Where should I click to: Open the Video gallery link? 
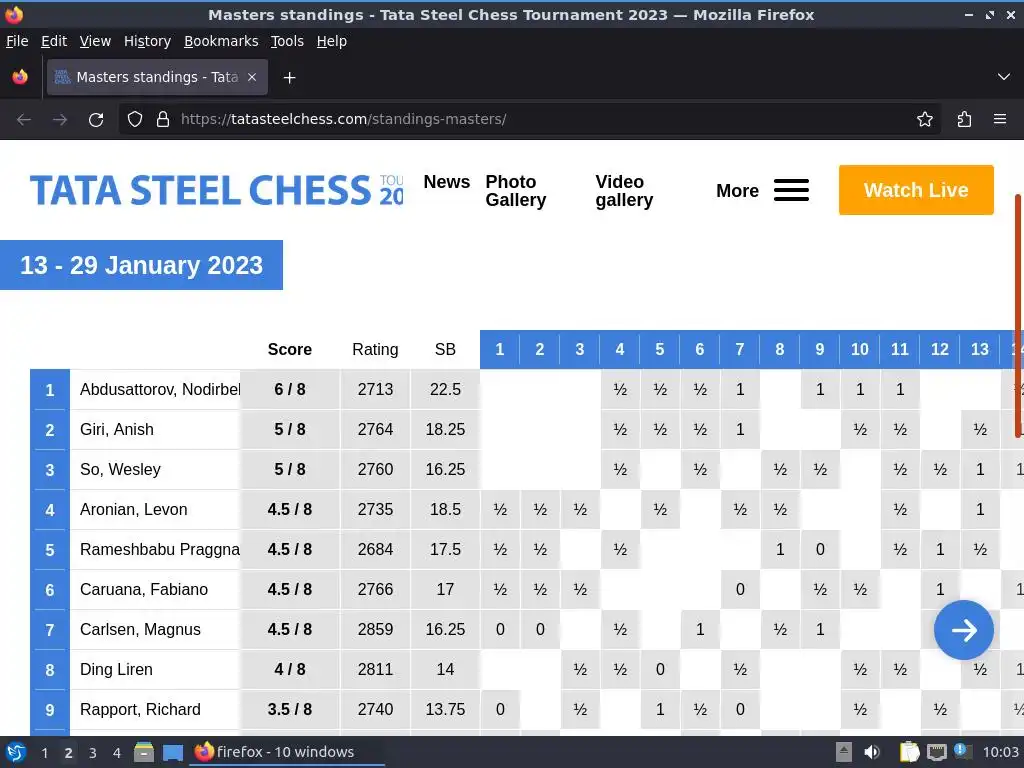[624, 191]
